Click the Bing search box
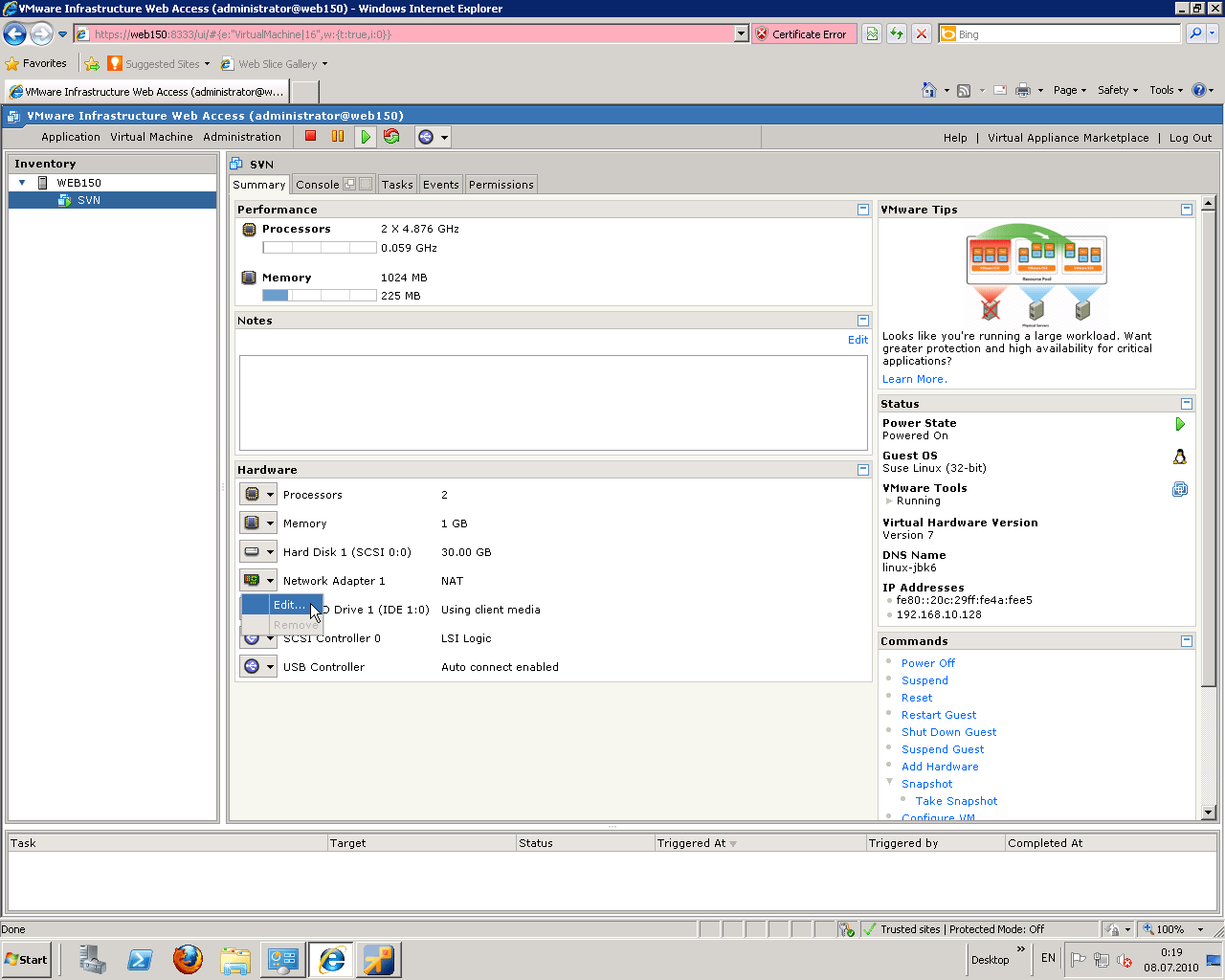 pos(1060,34)
